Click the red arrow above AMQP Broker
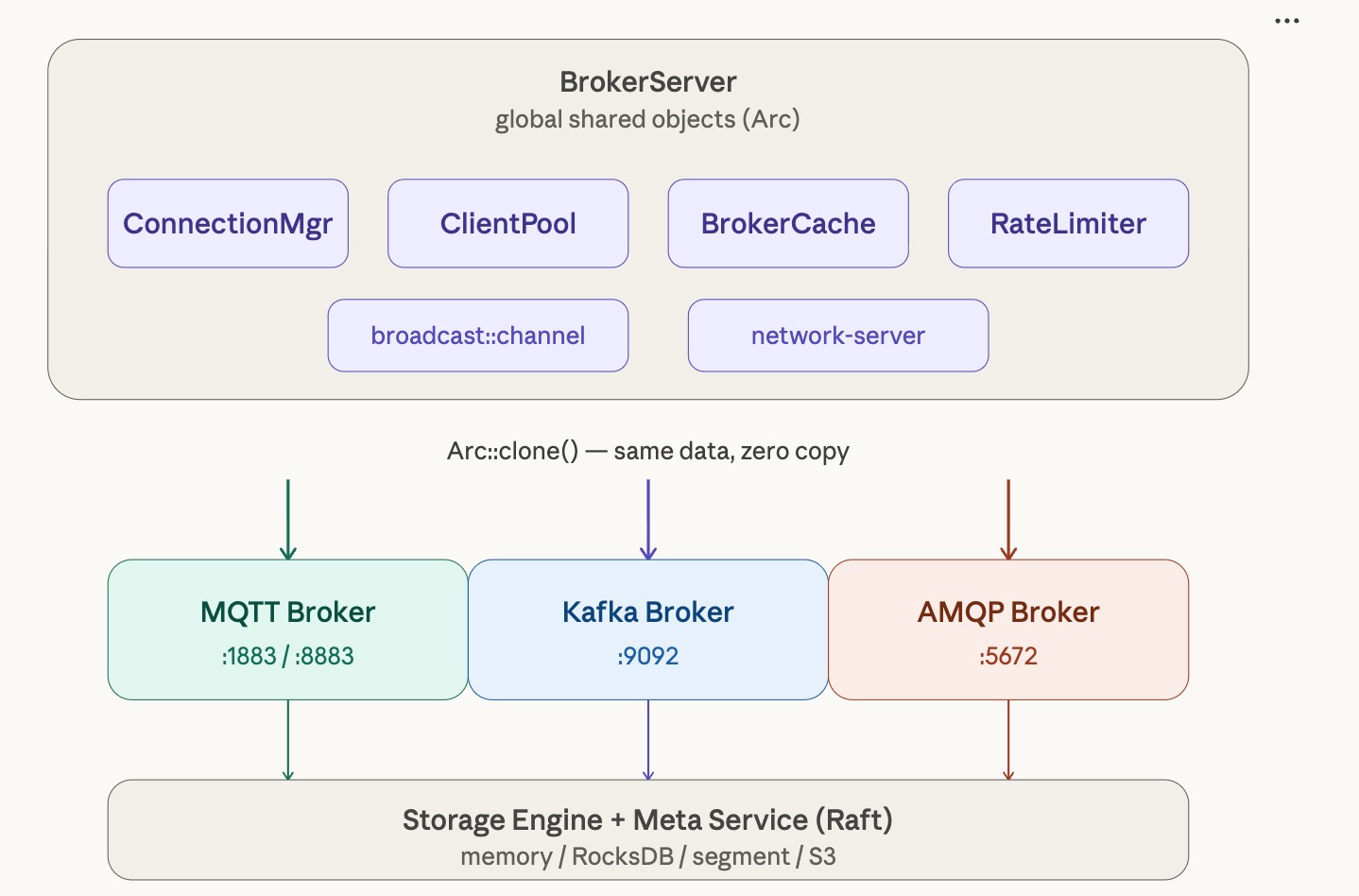 1008,519
